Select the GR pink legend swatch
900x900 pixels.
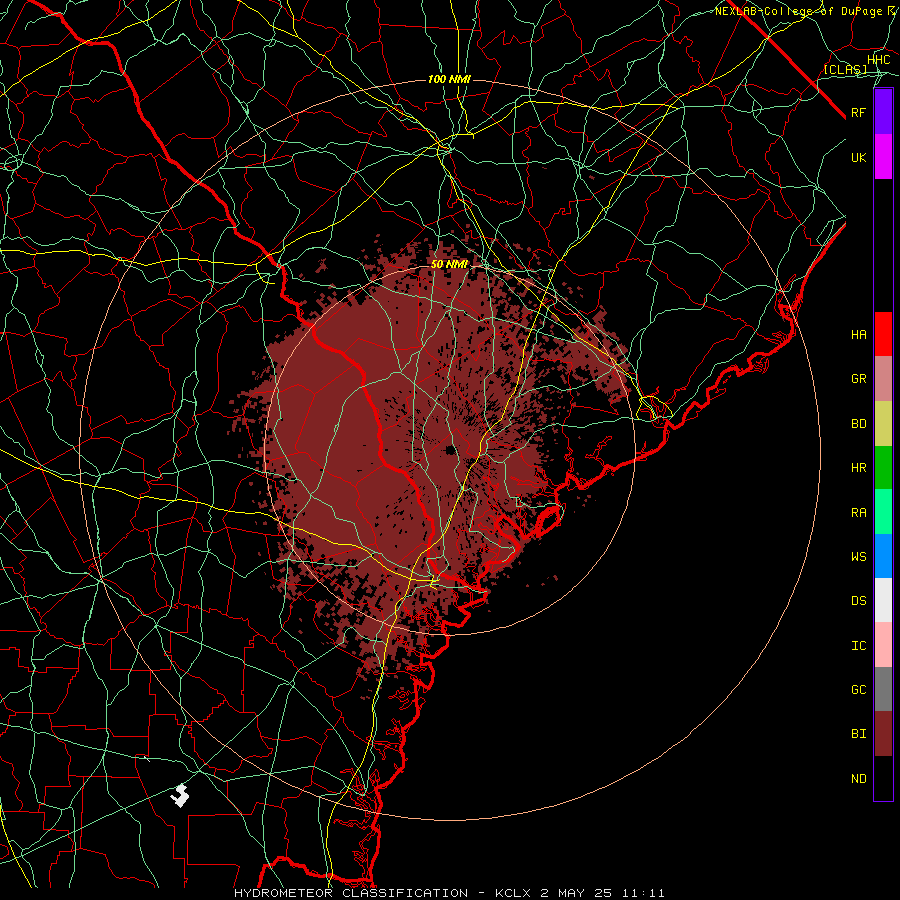tap(883, 379)
